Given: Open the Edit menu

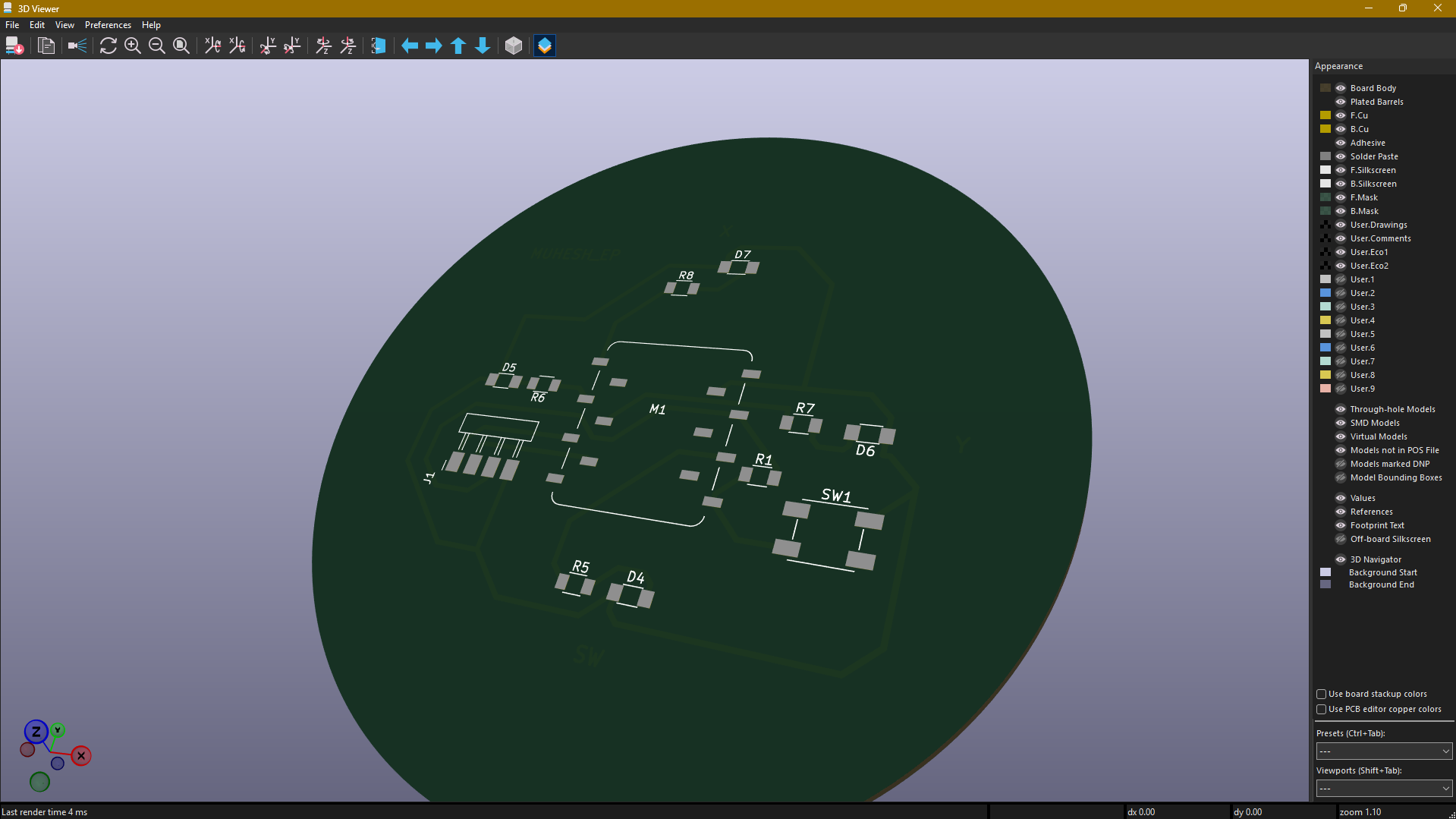Looking at the screenshot, I should [37, 25].
